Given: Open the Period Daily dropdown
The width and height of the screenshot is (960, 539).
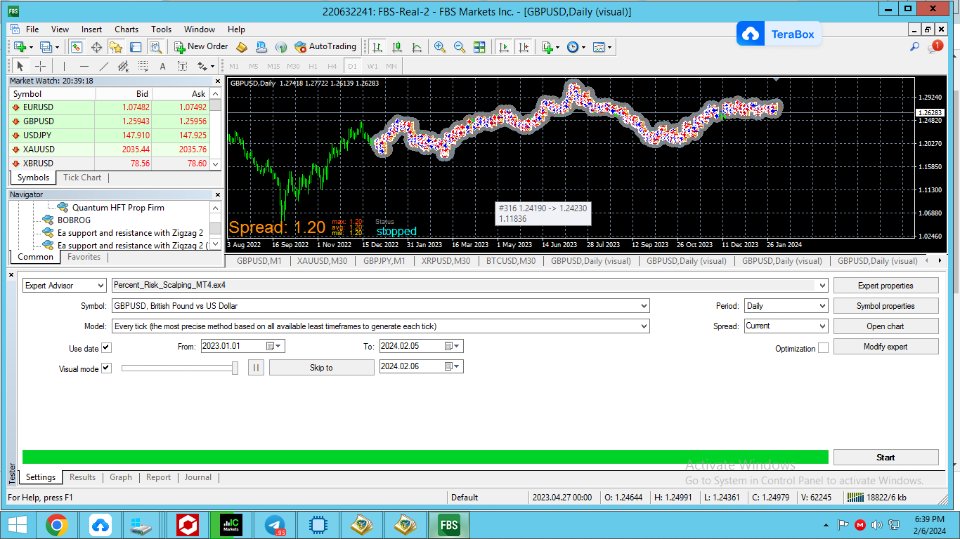Looking at the screenshot, I should (786, 306).
